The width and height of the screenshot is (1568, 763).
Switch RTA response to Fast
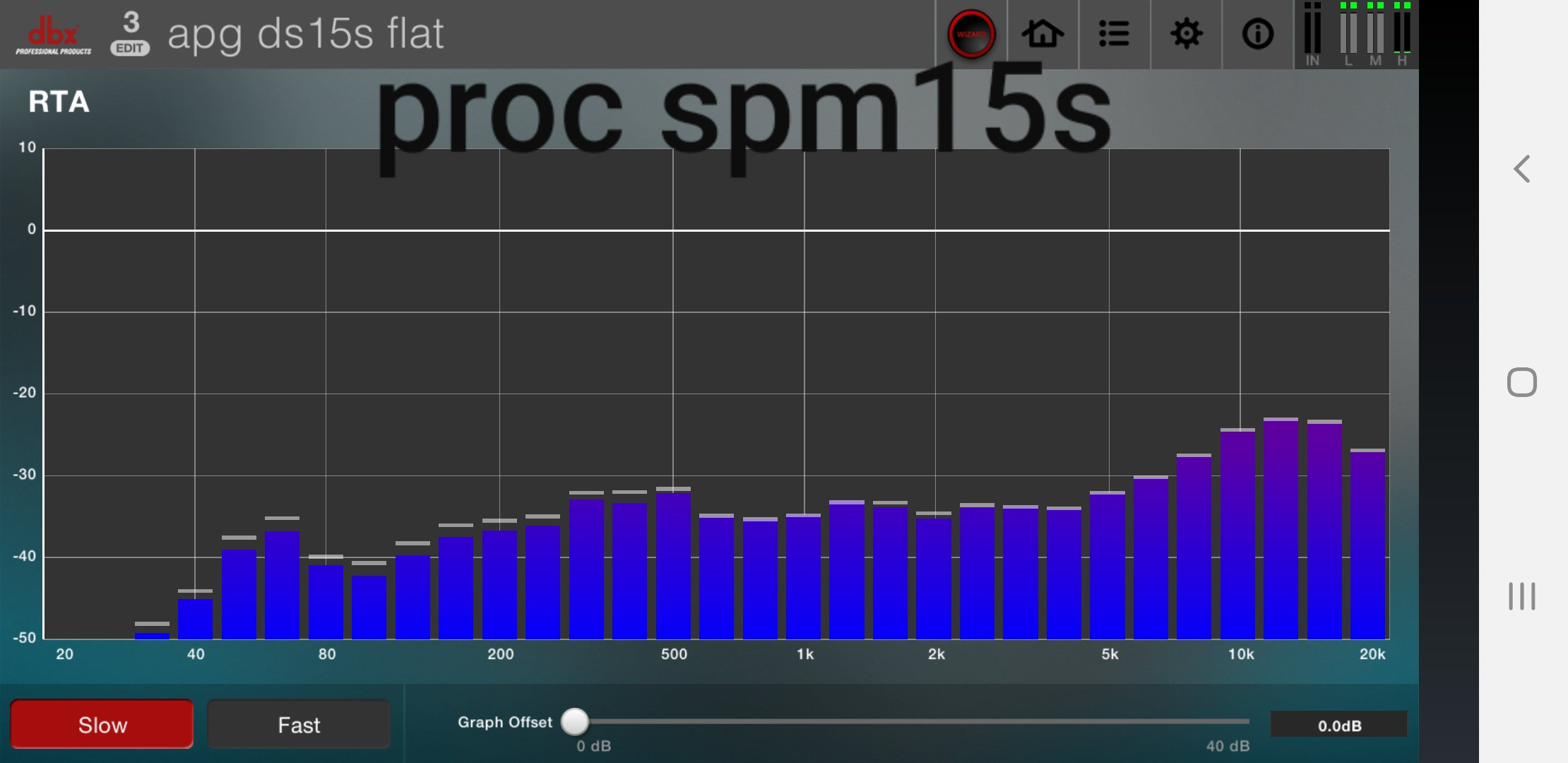tap(298, 724)
